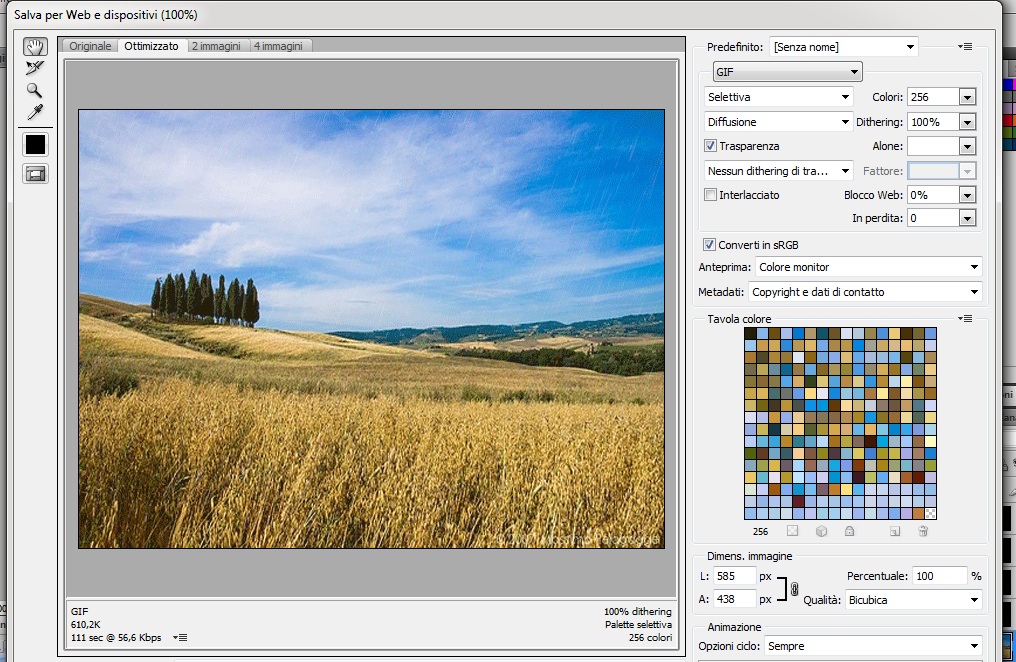
Task: Uncheck Converti in sRGB
Action: pos(710,244)
